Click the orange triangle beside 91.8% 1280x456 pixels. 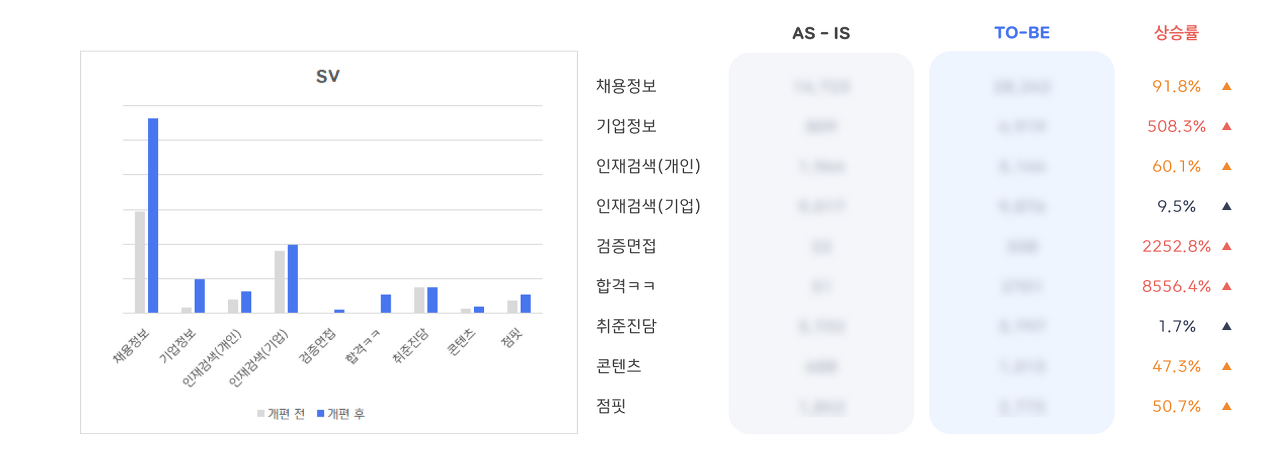1226,87
